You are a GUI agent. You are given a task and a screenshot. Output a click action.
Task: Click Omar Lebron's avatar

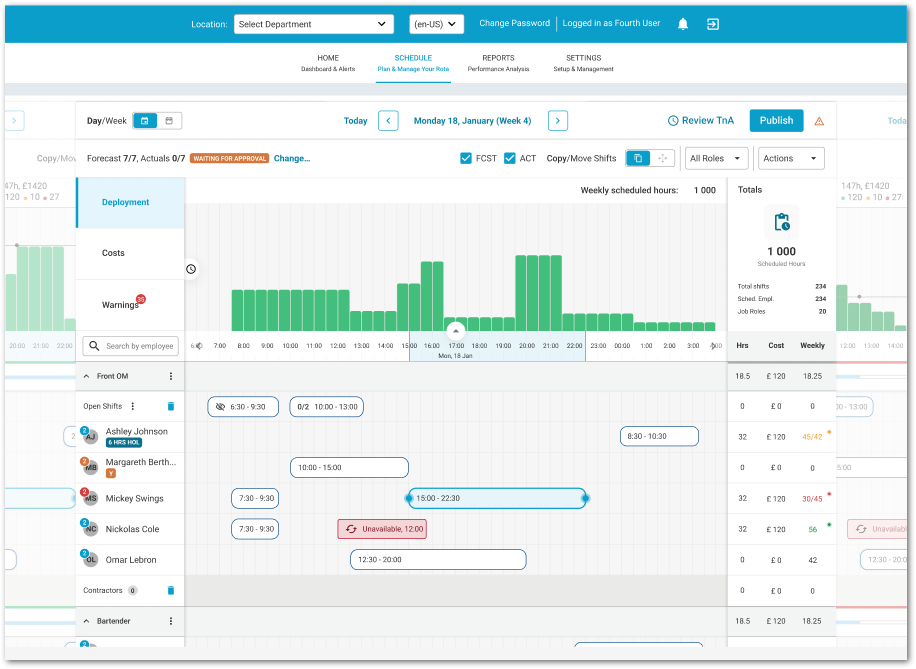tap(90, 559)
